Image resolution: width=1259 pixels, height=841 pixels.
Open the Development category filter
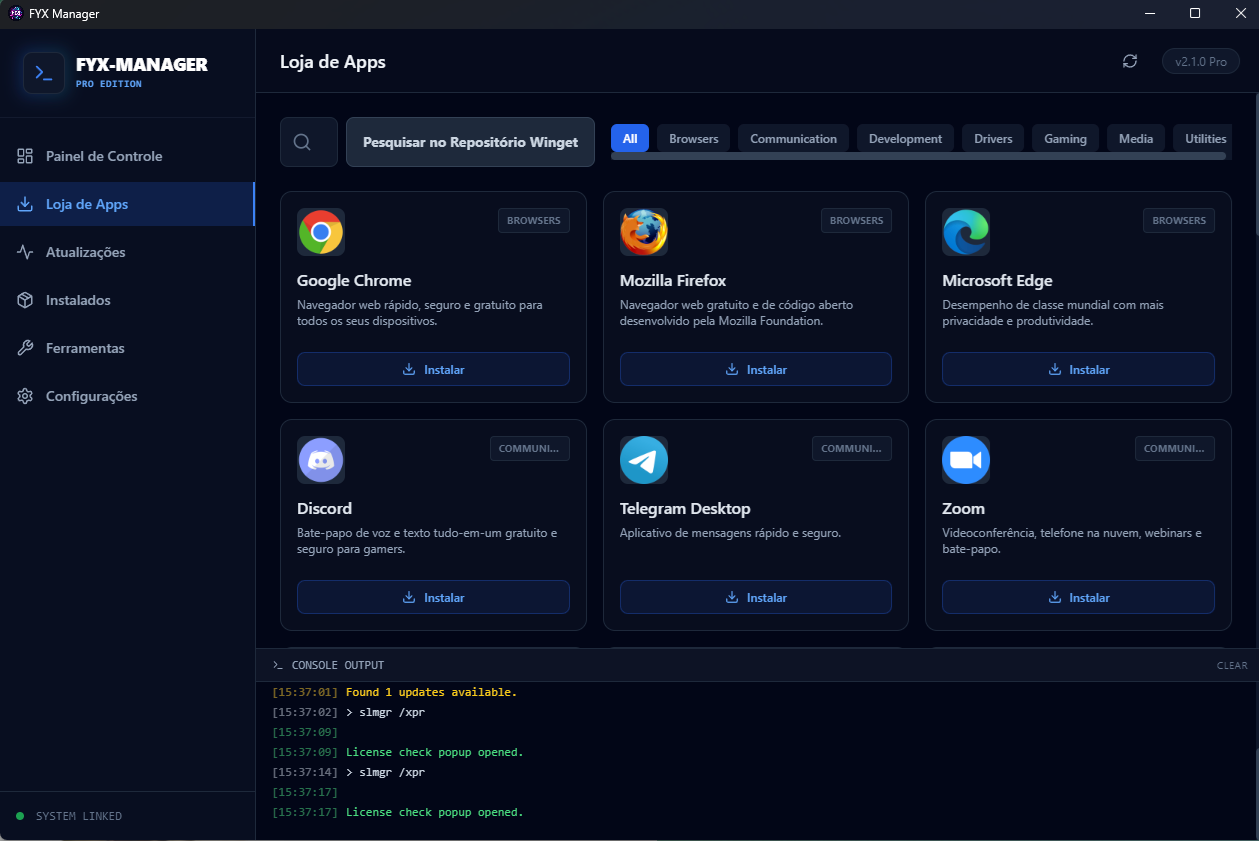point(905,138)
